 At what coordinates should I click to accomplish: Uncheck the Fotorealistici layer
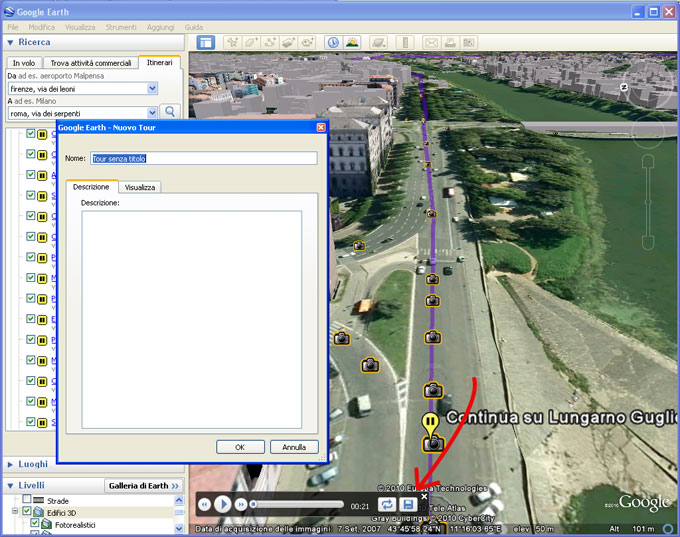point(35,523)
